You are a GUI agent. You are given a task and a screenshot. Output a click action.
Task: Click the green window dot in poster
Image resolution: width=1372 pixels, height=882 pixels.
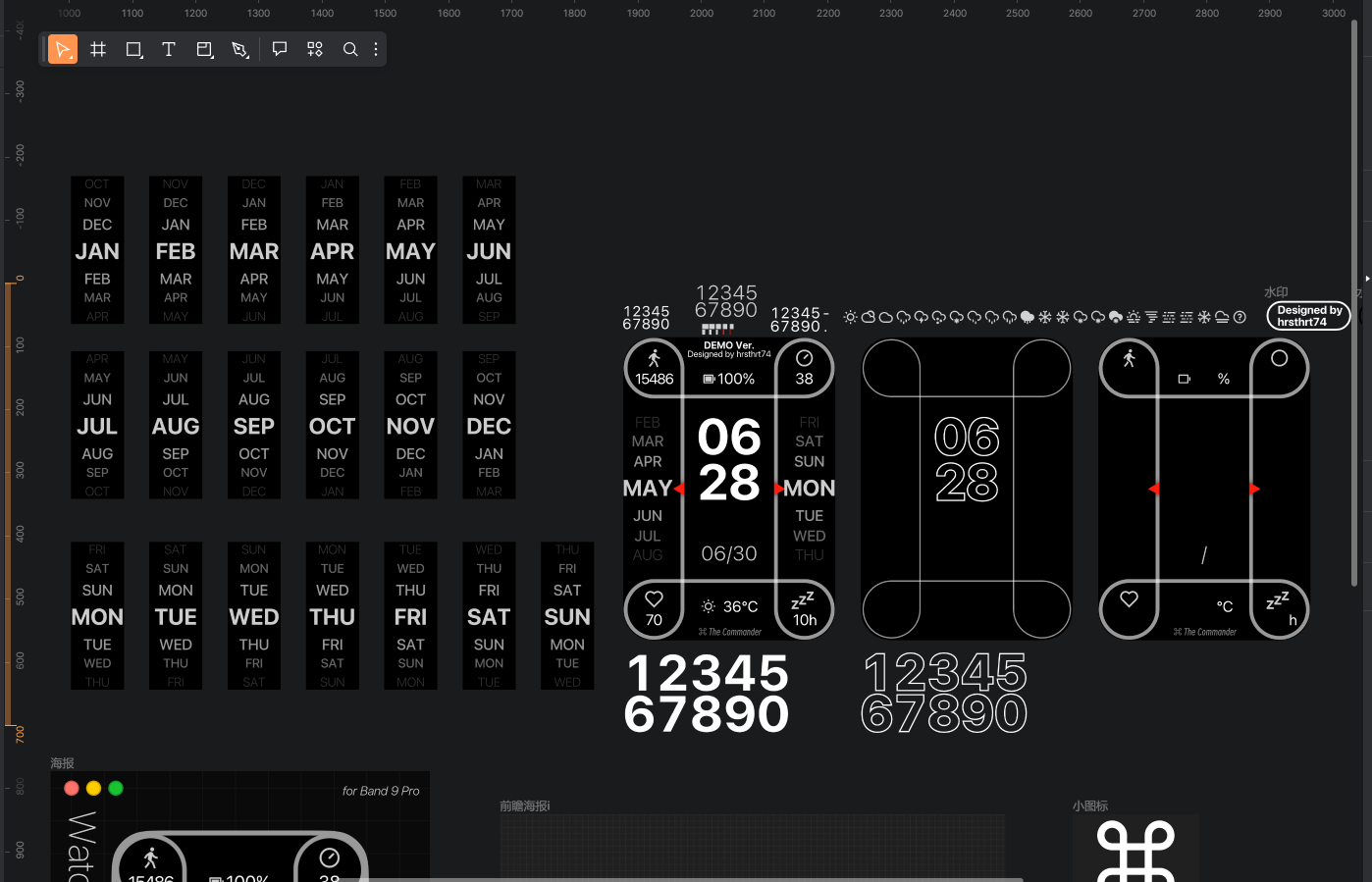(116, 788)
